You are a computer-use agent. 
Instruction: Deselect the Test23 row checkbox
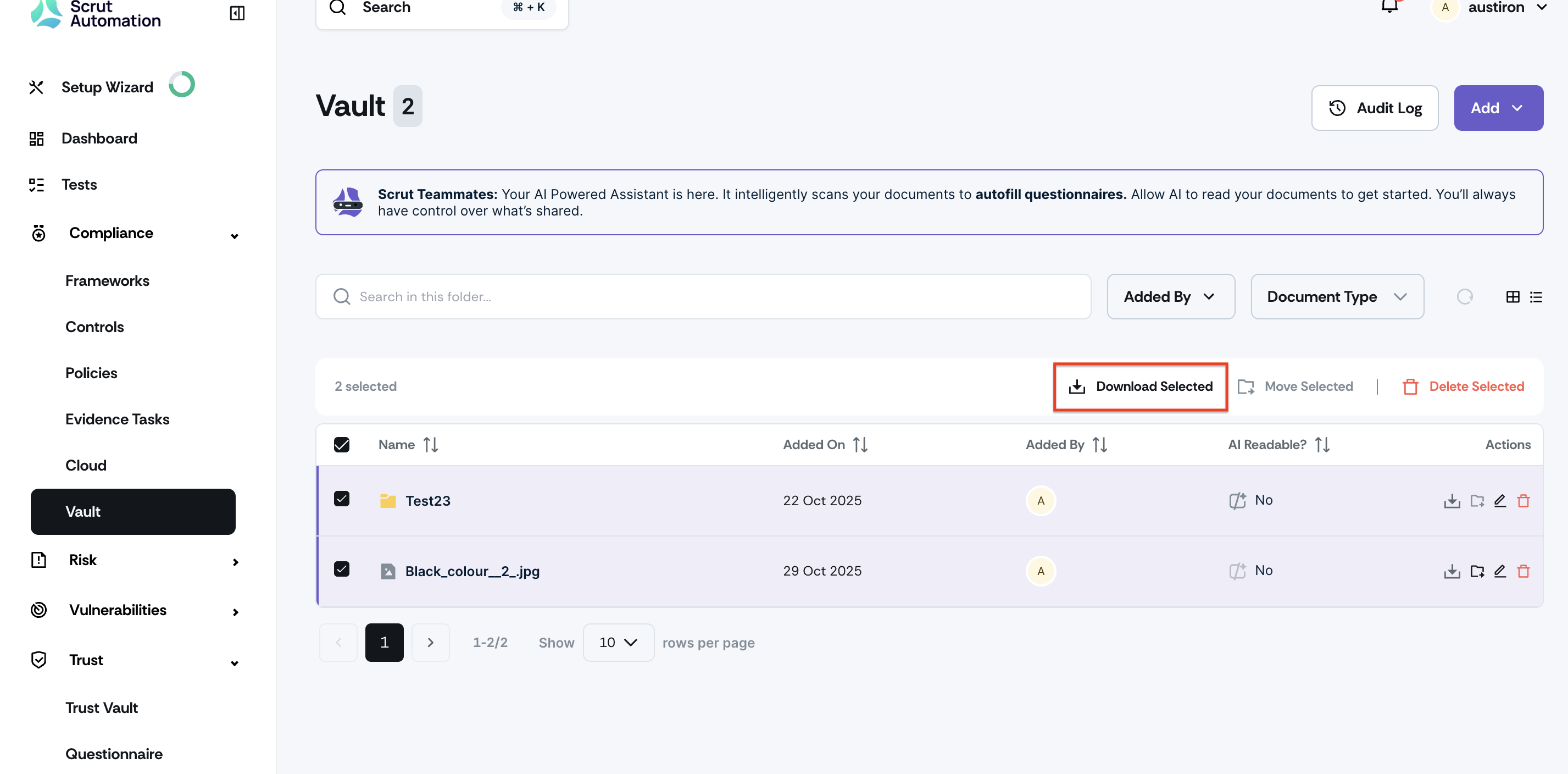[x=342, y=499]
